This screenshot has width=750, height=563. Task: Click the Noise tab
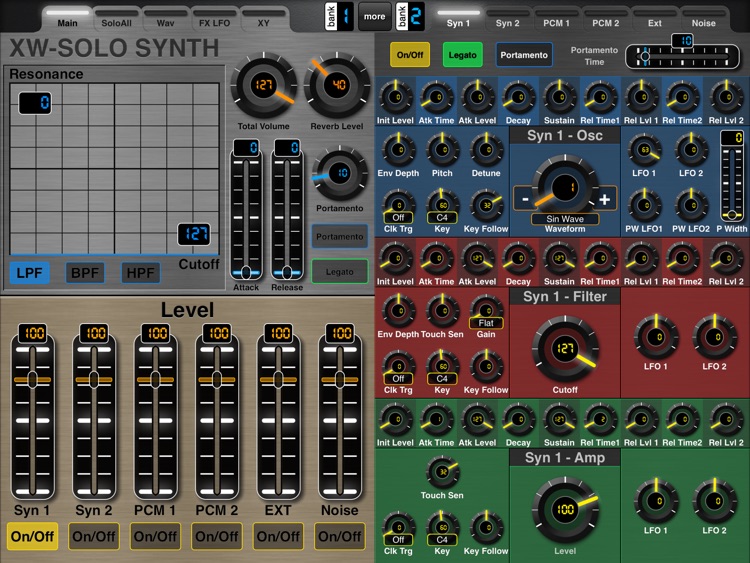pos(704,20)
